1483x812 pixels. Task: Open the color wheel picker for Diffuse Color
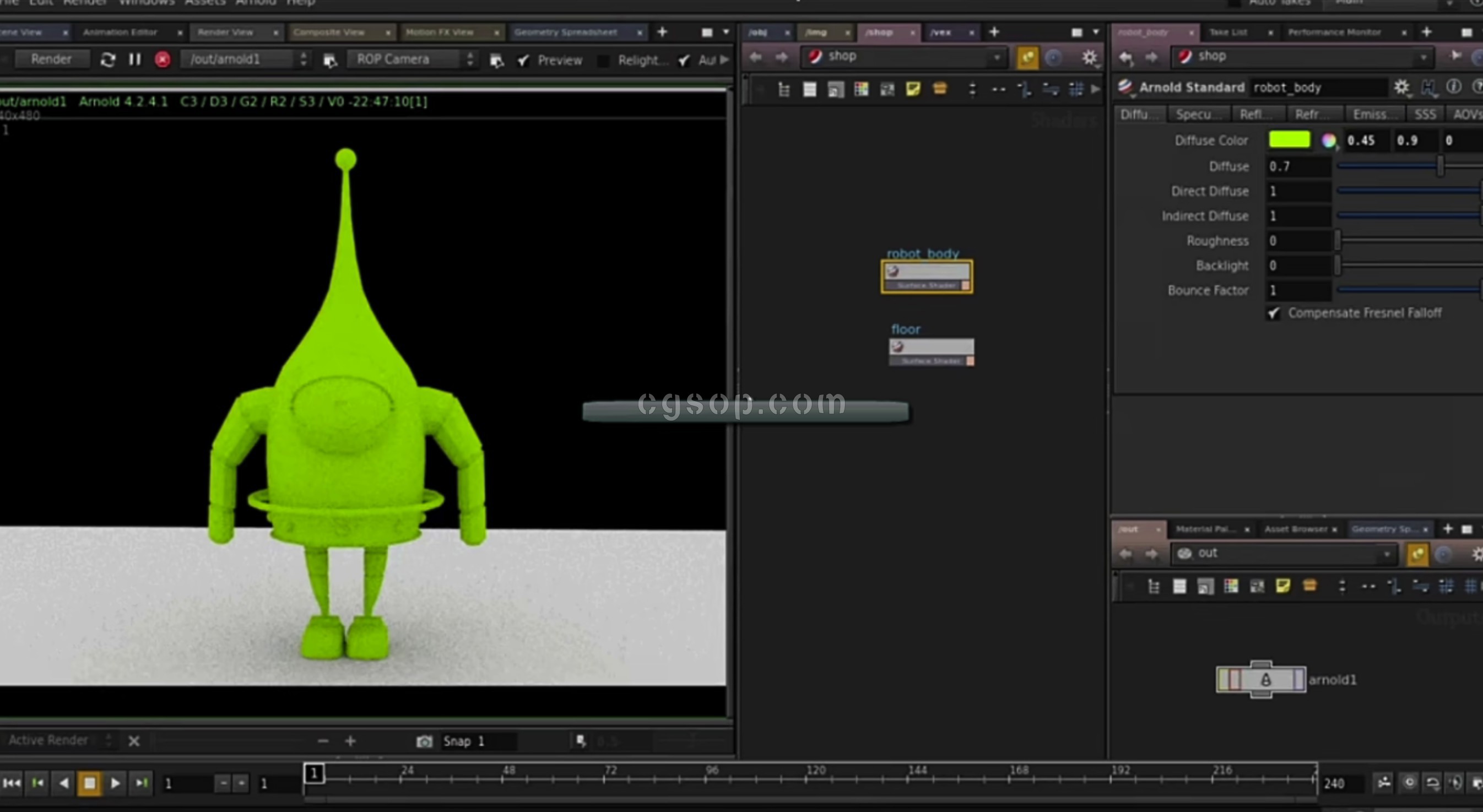point(1328,140)
